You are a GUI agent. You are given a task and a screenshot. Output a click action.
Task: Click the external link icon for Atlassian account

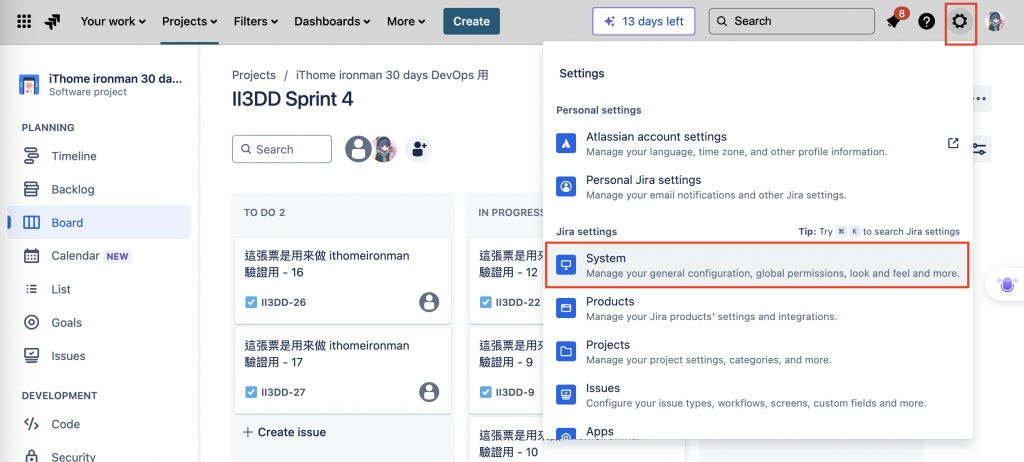[953, 143]
